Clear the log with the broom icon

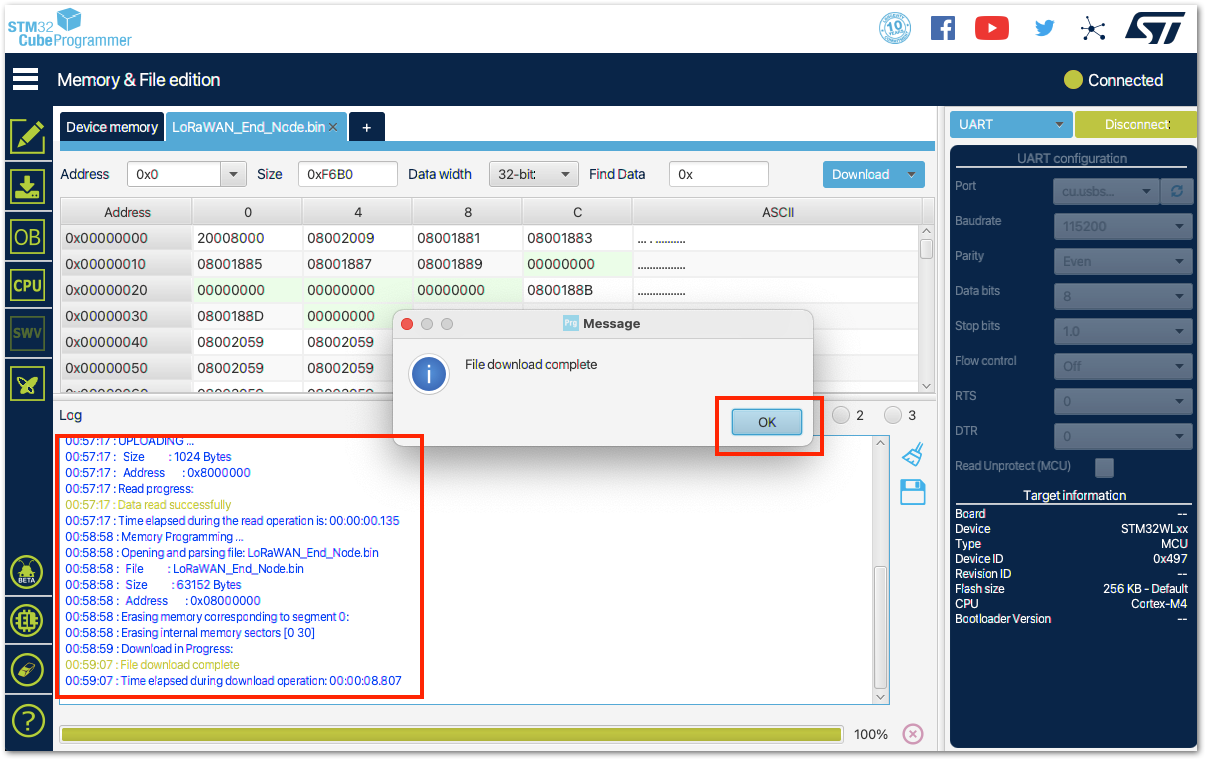point(912,454)
